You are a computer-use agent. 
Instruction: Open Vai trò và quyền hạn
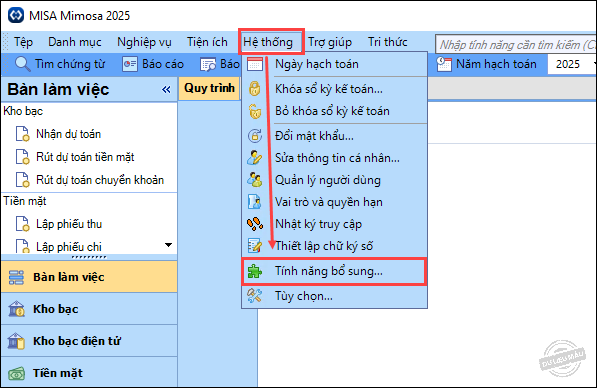(x=334, y=202)
